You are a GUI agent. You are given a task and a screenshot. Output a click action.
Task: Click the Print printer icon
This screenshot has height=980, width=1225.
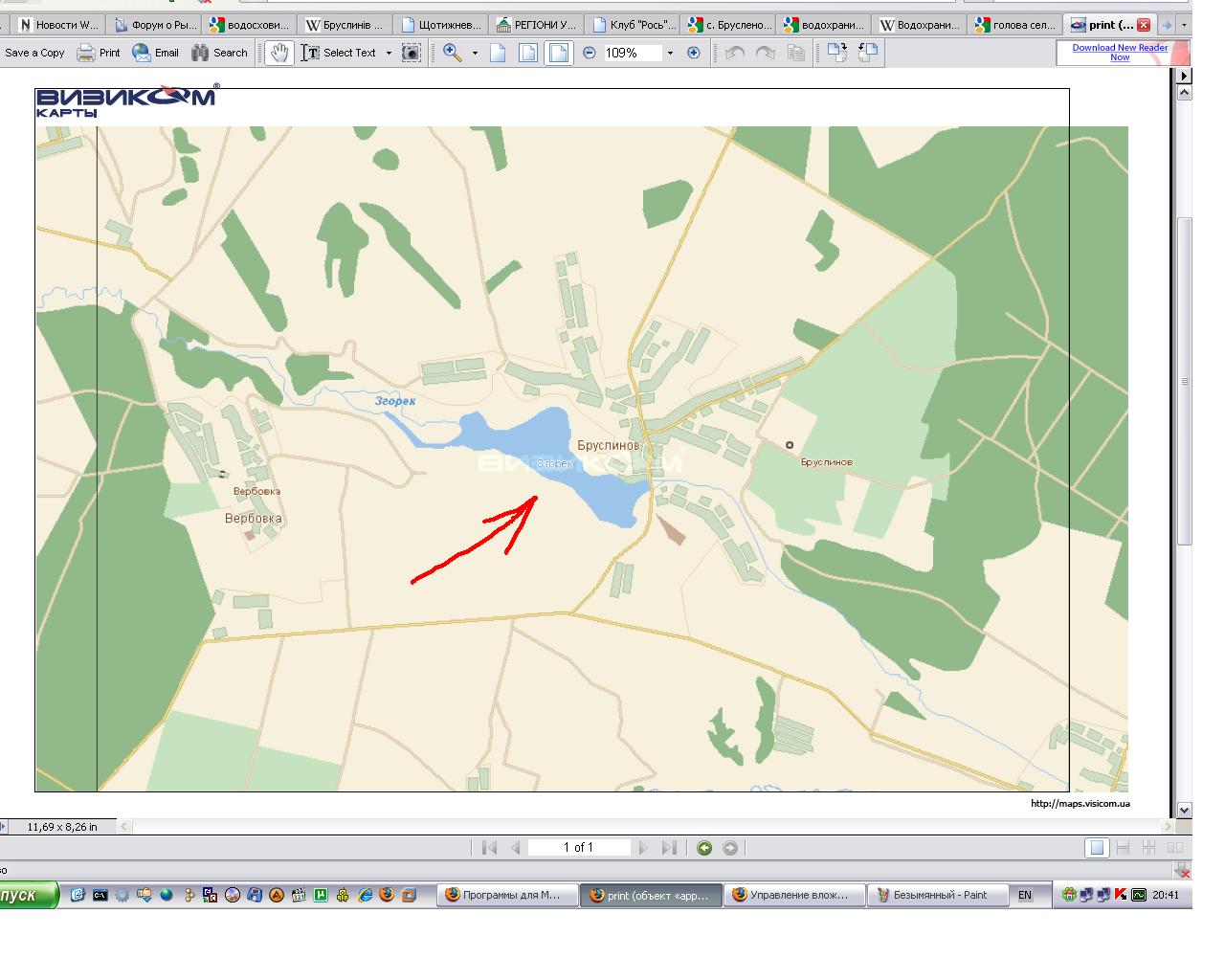99,54
